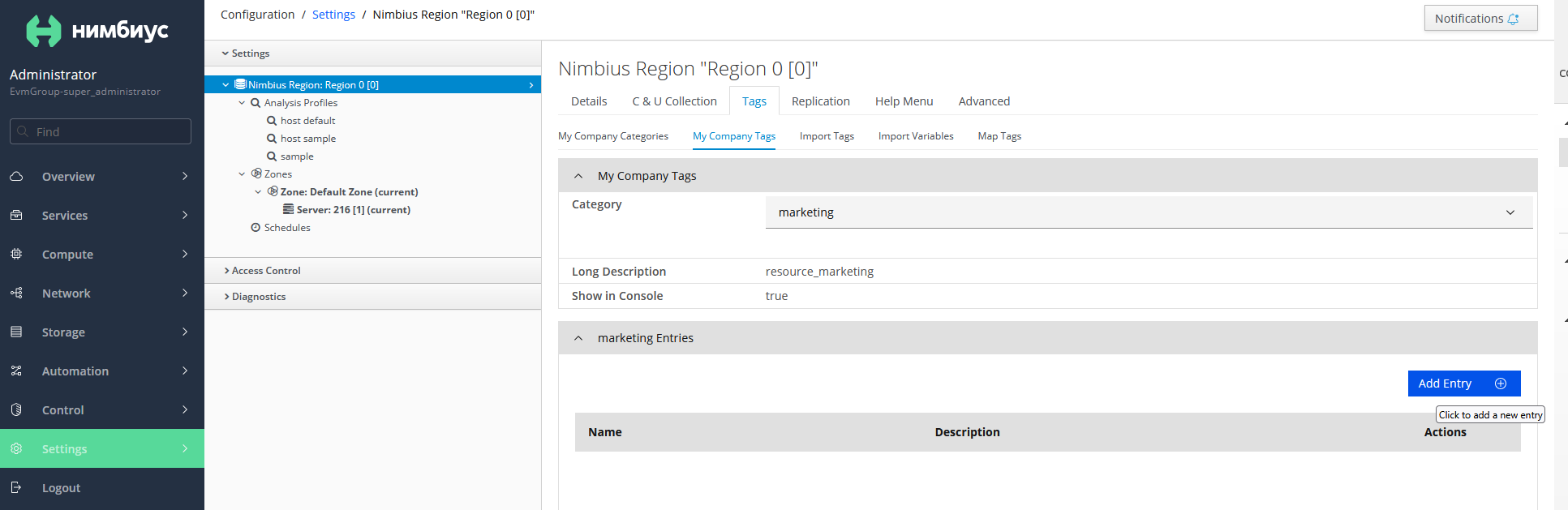1568x510 pixels.
Task: Click the search magnifier in Find box
Action: point(24,131)
